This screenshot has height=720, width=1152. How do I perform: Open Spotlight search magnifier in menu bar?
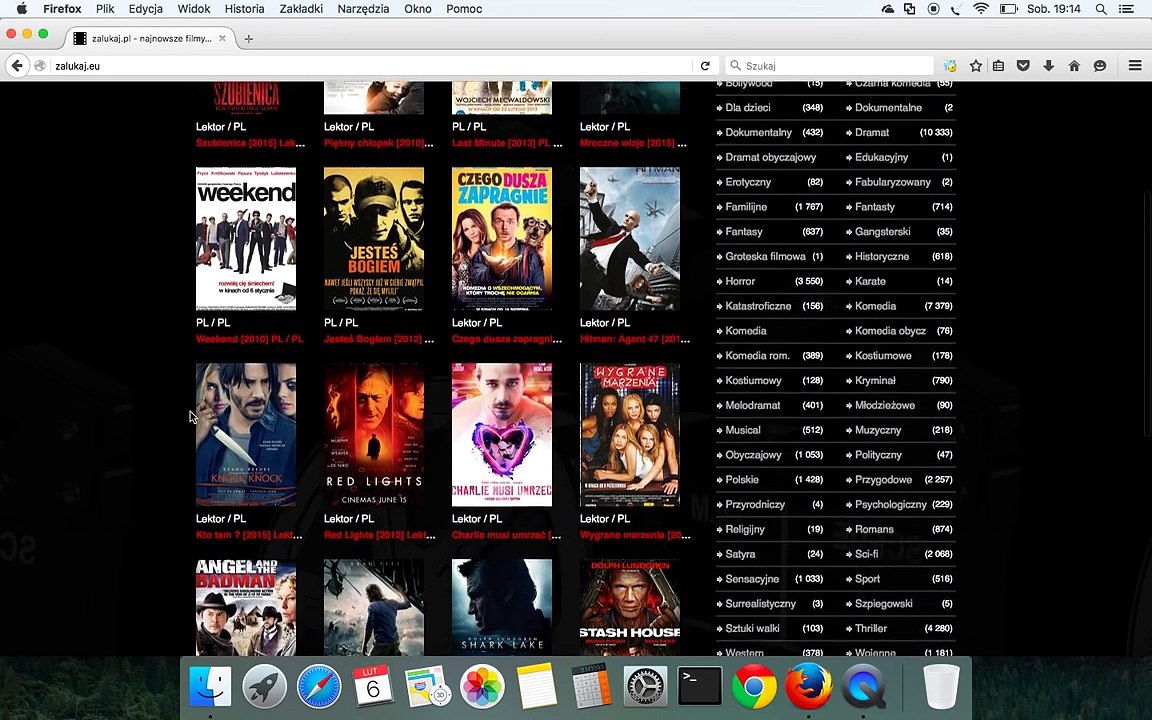click(x=1101, y=9)
